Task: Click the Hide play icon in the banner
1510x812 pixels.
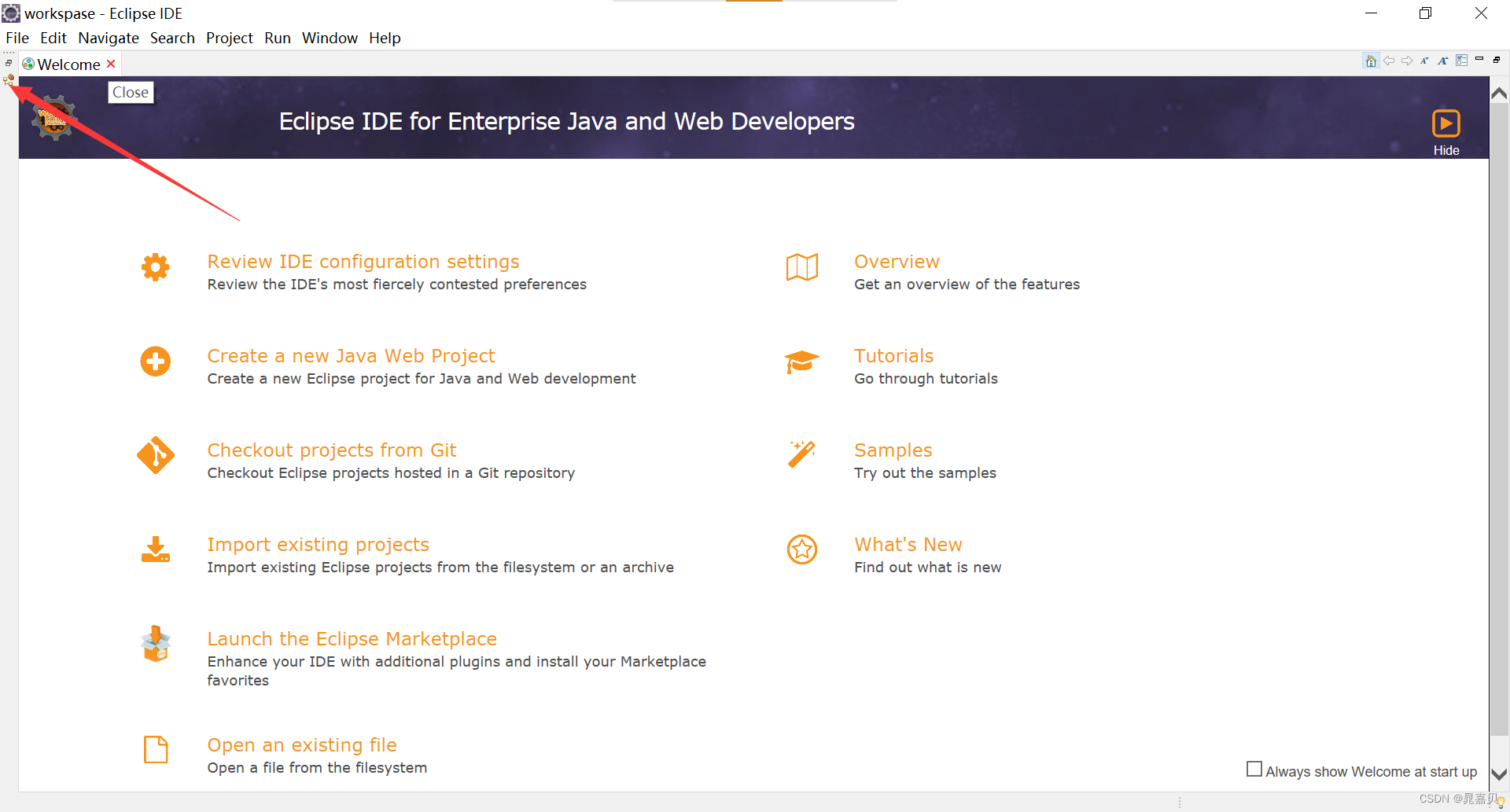Action: pyautogui.click(x=1446, y=123)
